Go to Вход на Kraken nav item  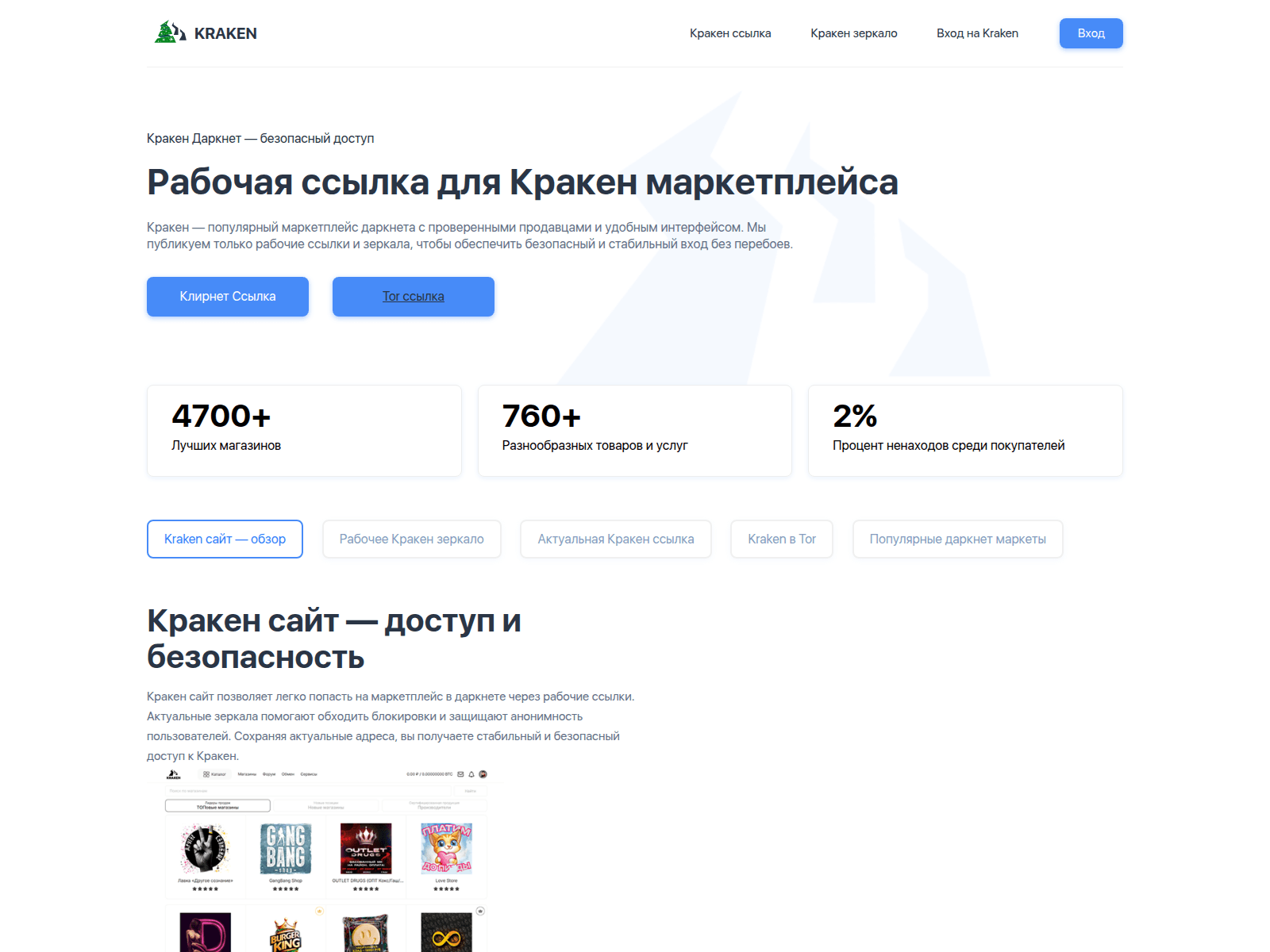[x=977, y=33]
